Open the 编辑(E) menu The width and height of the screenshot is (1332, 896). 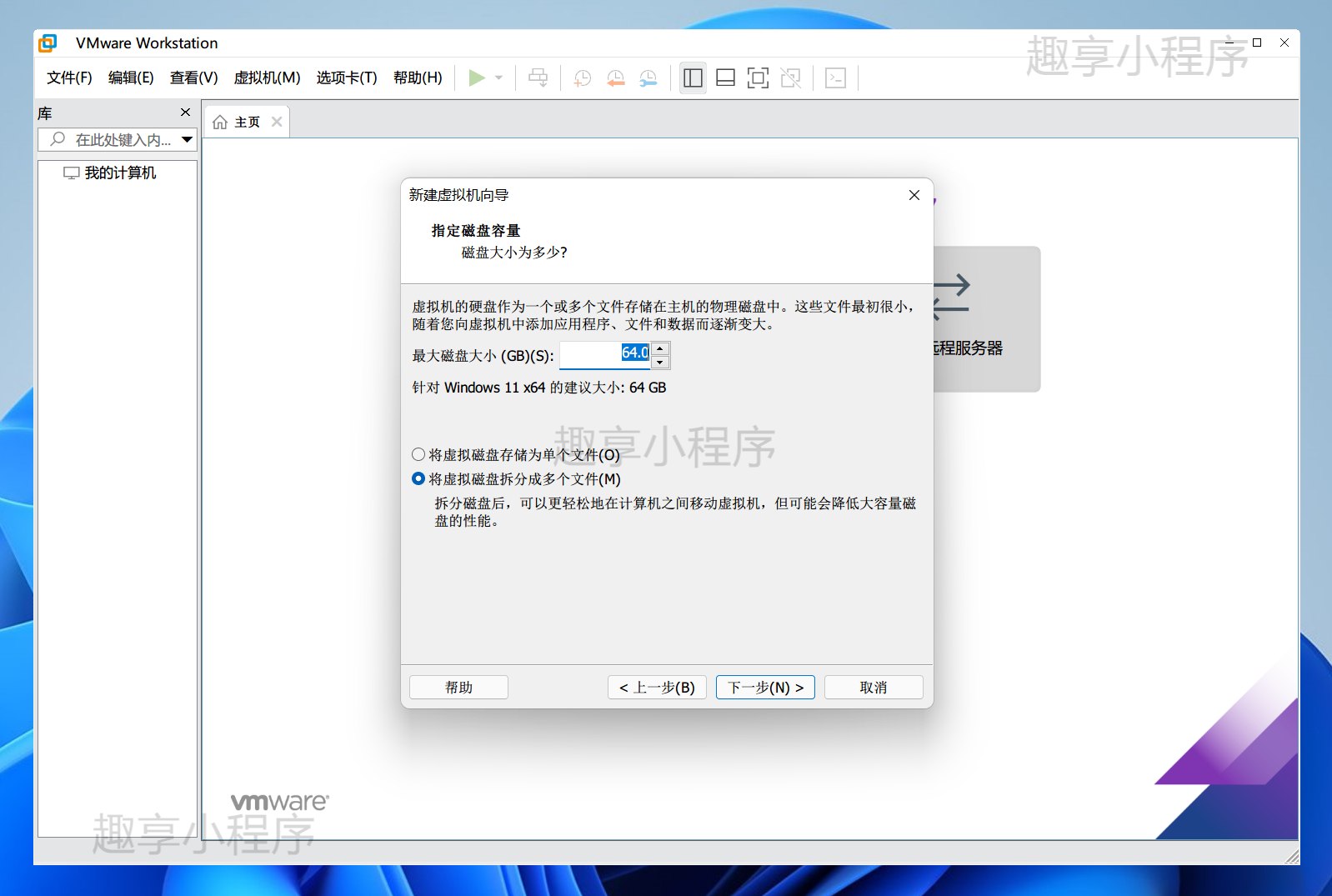click(131, 78)
